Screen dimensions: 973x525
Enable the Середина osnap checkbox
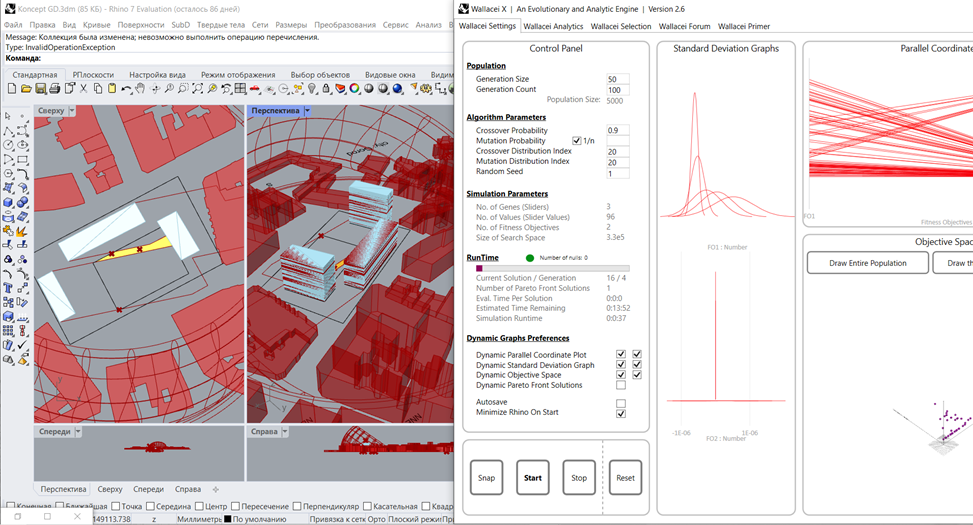[x=150, y=506]
